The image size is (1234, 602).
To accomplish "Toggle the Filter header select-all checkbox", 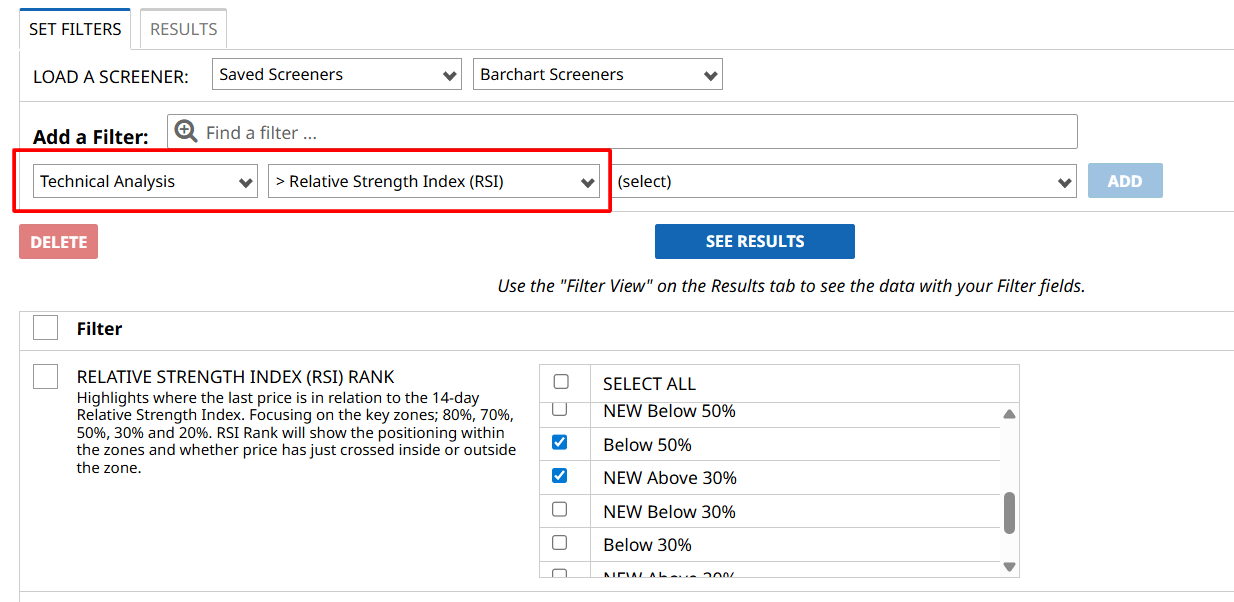I will pos(46,328).
